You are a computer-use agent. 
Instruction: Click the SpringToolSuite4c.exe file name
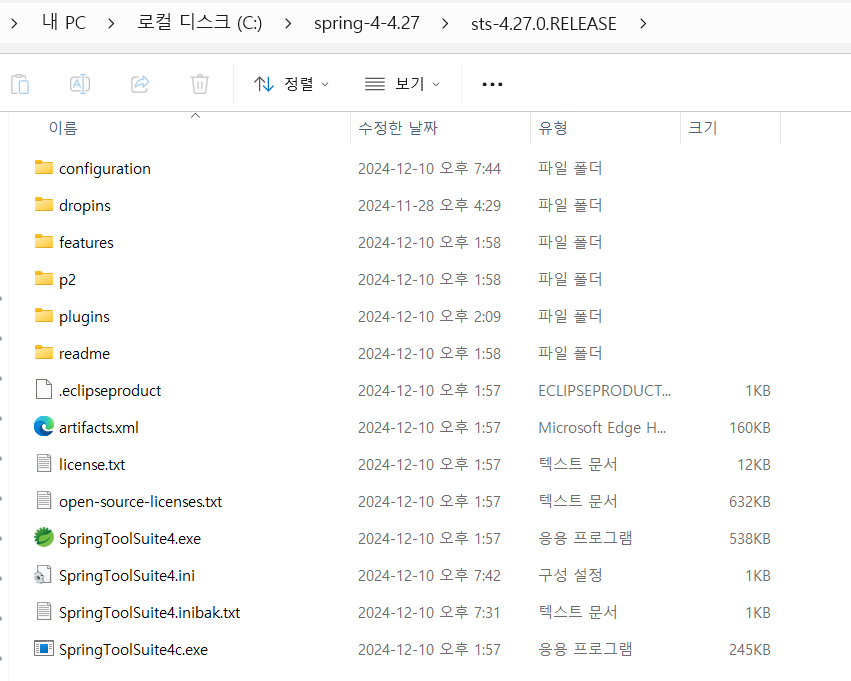pyautogui.click(x=133, y=650)
